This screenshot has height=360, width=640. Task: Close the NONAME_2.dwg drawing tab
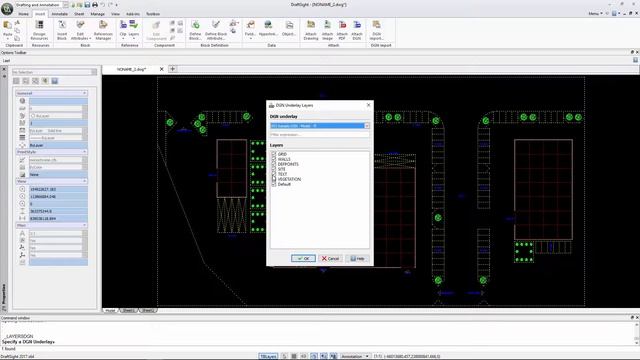[162, 69]
